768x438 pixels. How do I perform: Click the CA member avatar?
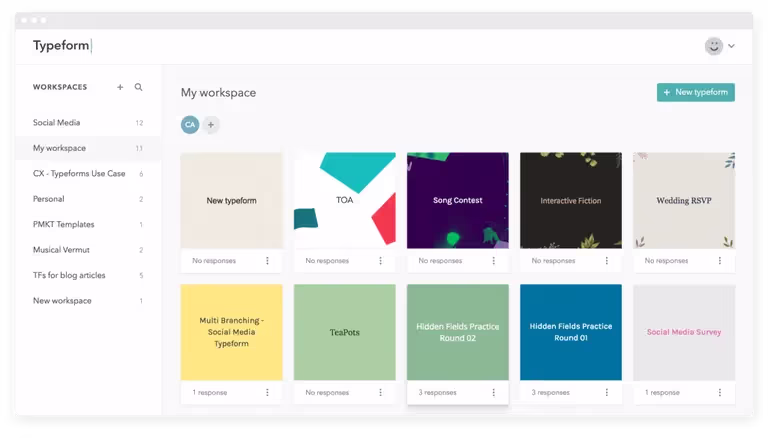190,125
